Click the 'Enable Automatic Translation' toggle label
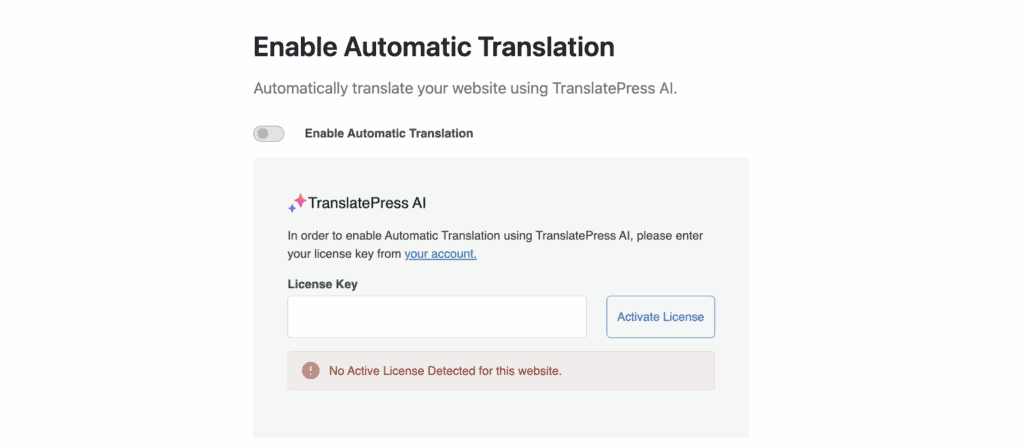The image size is (1024, 445). point(389,133)
